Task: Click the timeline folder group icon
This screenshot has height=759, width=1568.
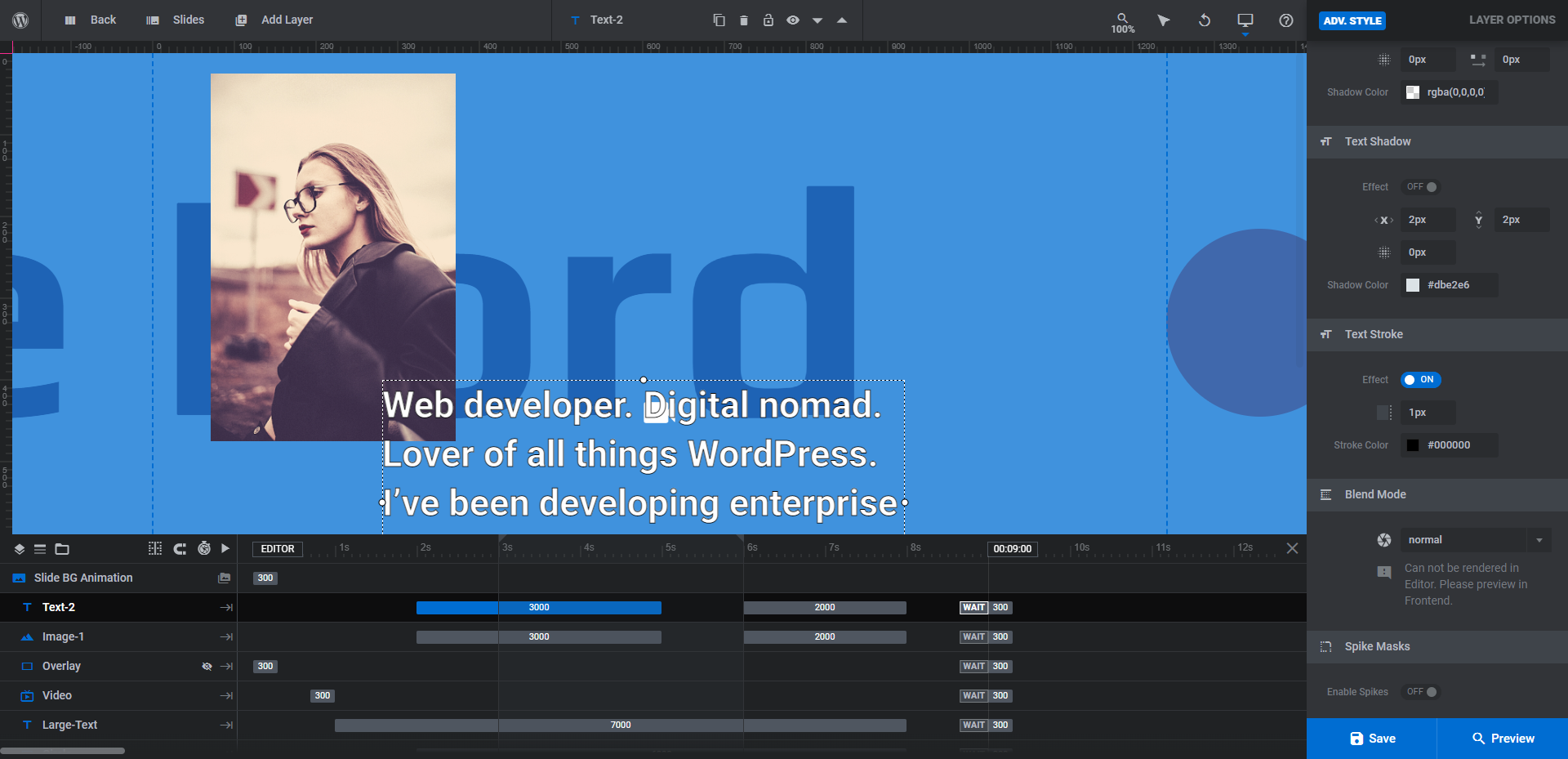Action: [x=62, y=549]
